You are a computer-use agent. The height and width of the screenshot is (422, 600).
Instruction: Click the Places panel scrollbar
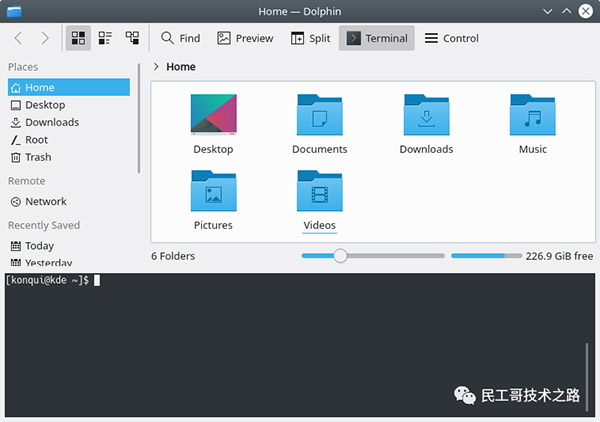(139, 119)
